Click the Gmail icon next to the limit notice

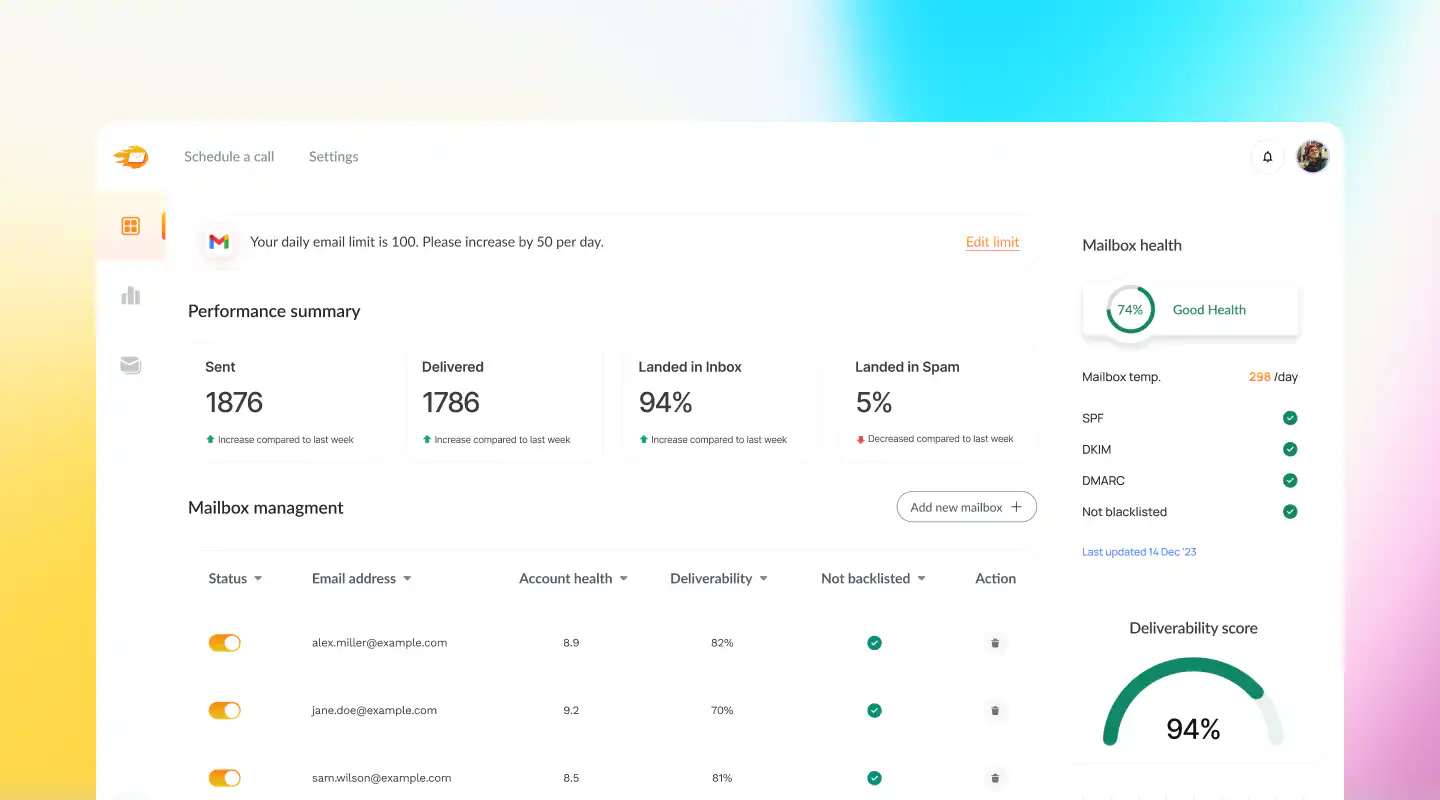click(219, 241)
